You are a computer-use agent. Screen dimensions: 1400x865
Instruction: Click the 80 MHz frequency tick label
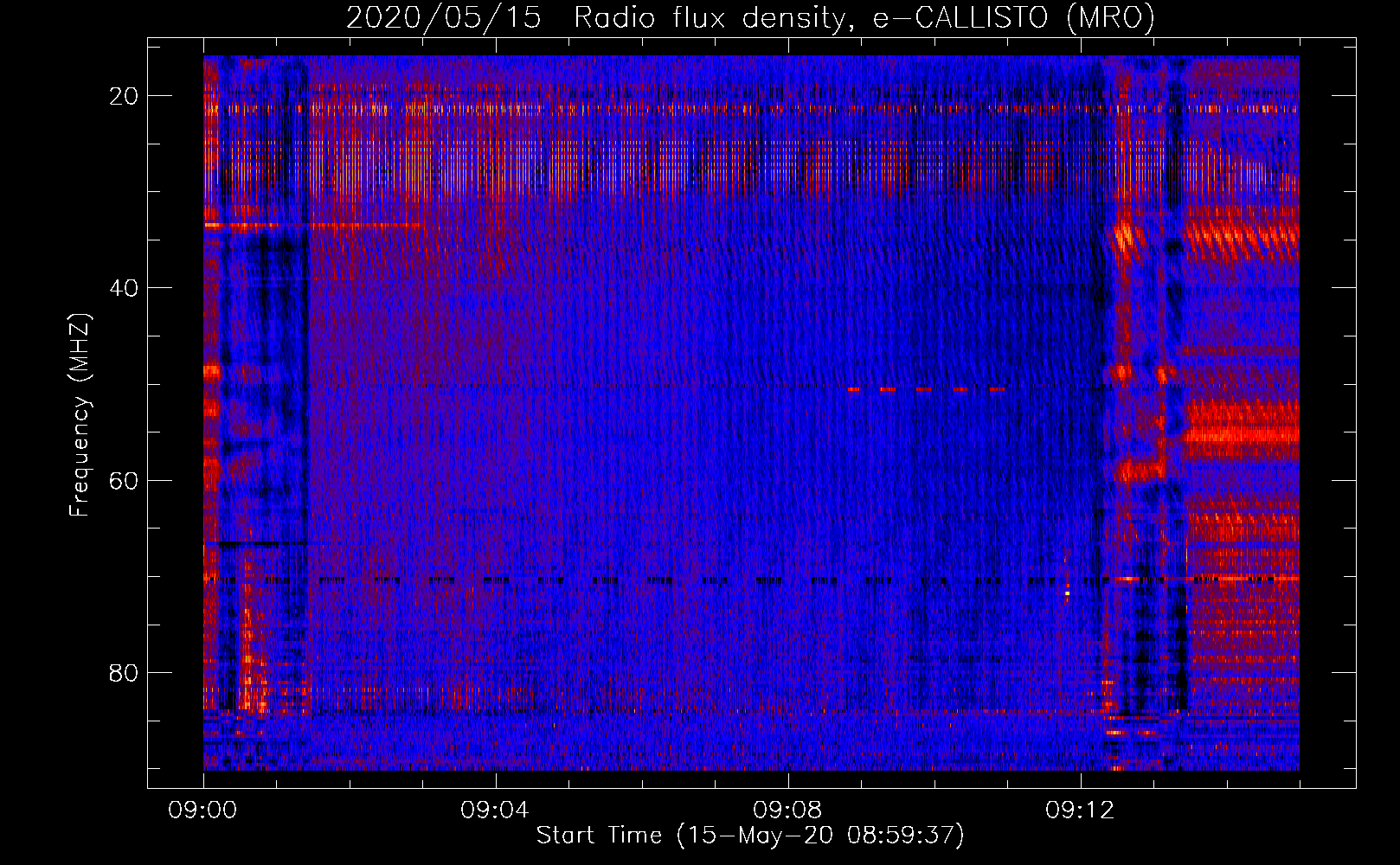click(x=124, y=672)
